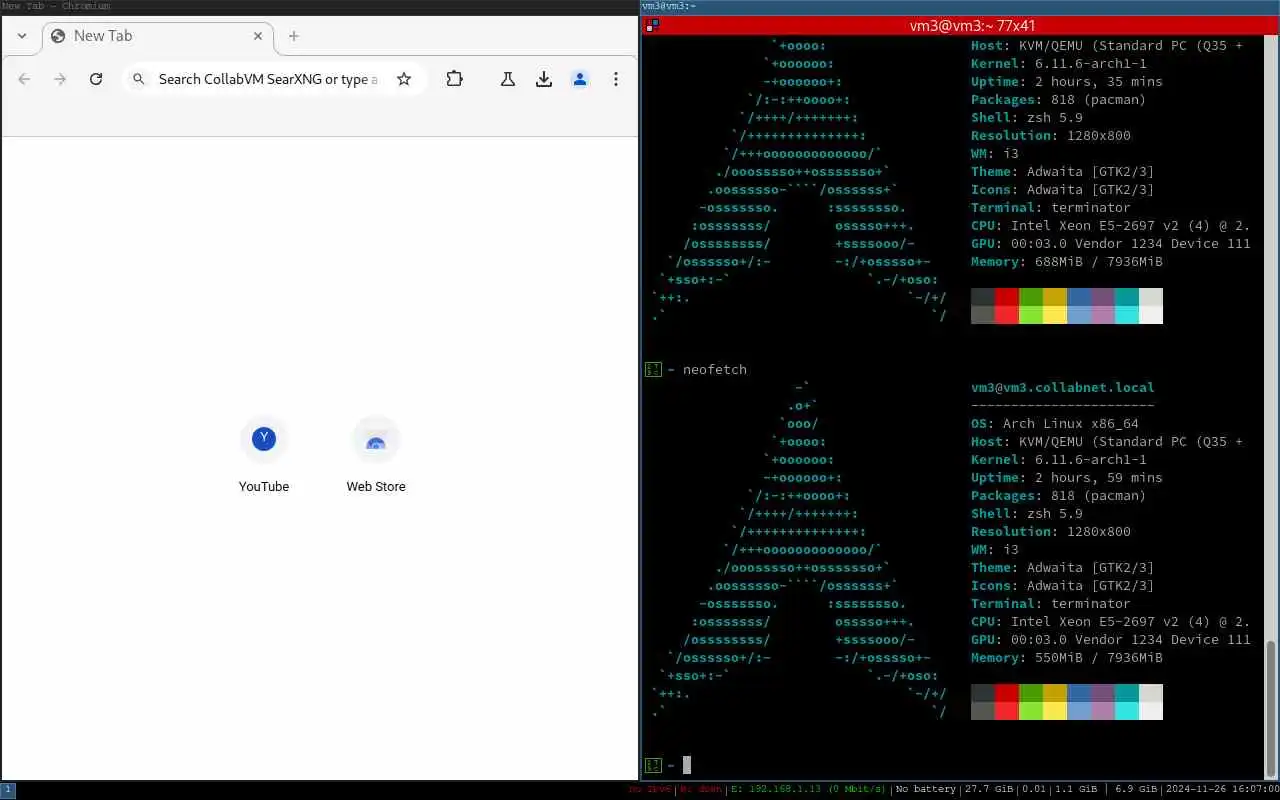Click the Terminator icon in the red titlebar
Image resolution: width=1280 pixels, height=800 pixels.
652,26
